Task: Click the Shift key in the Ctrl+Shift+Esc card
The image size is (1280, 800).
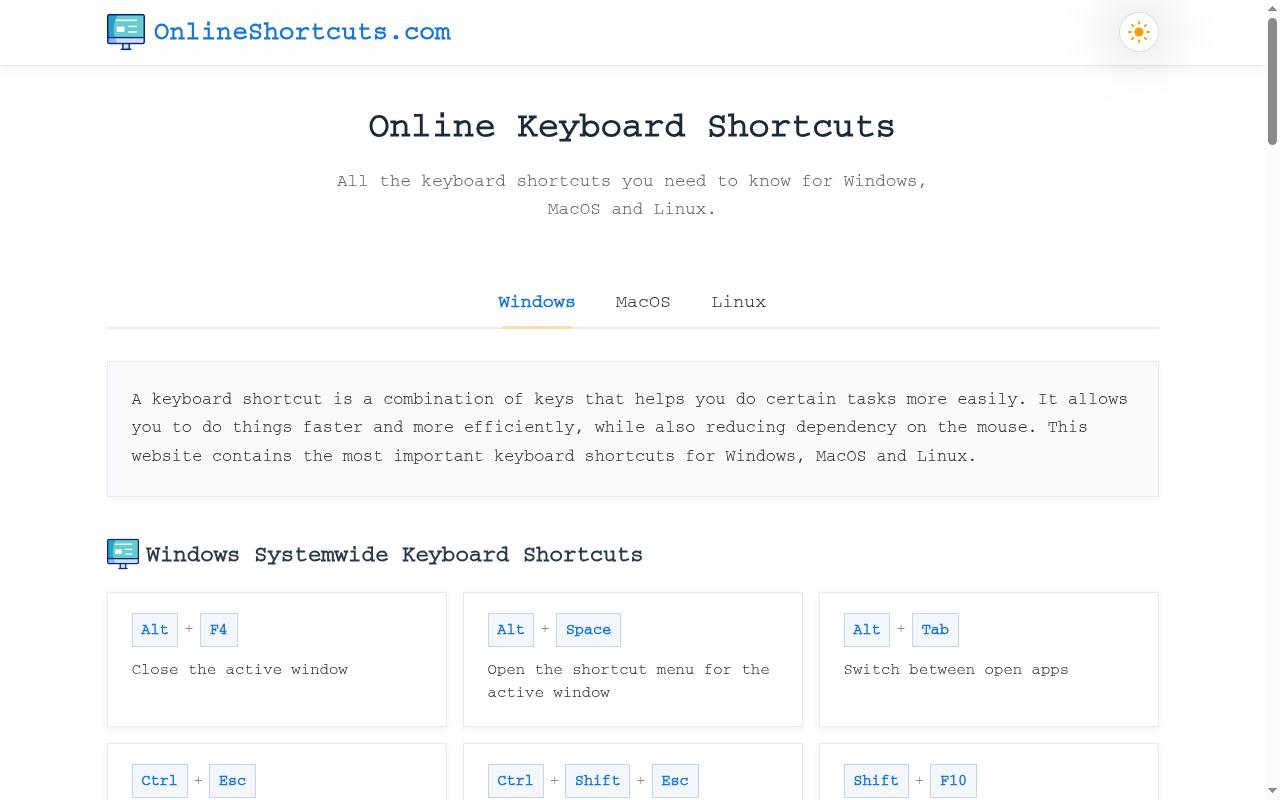Action: coord(597,781)
